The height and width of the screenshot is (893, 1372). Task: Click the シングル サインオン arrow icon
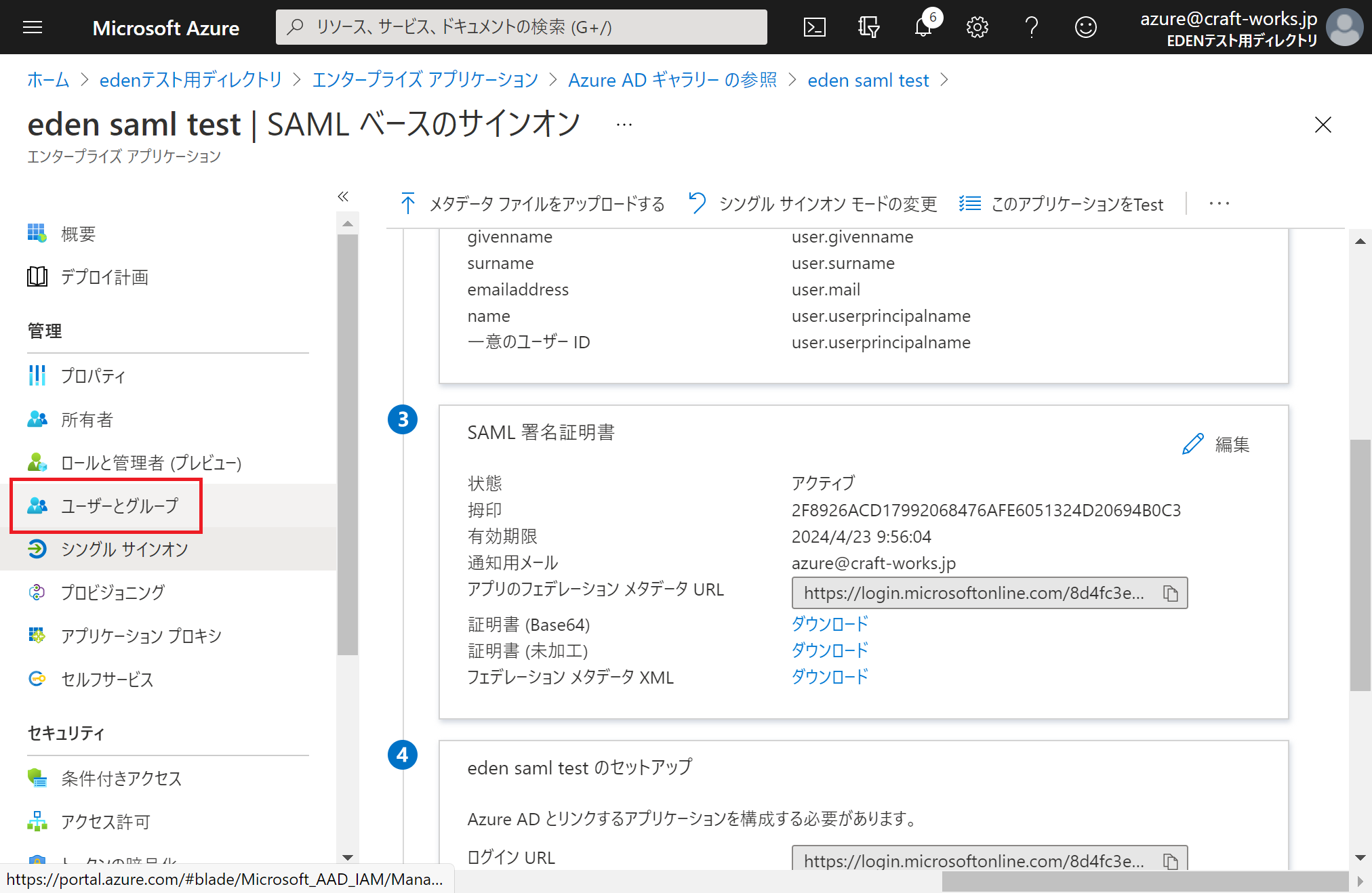37,549
